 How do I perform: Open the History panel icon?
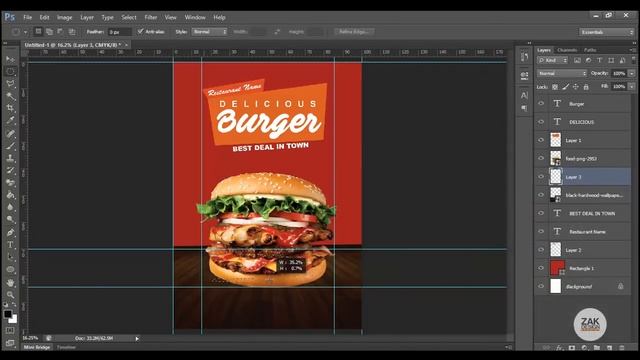(x=524, y=56)
